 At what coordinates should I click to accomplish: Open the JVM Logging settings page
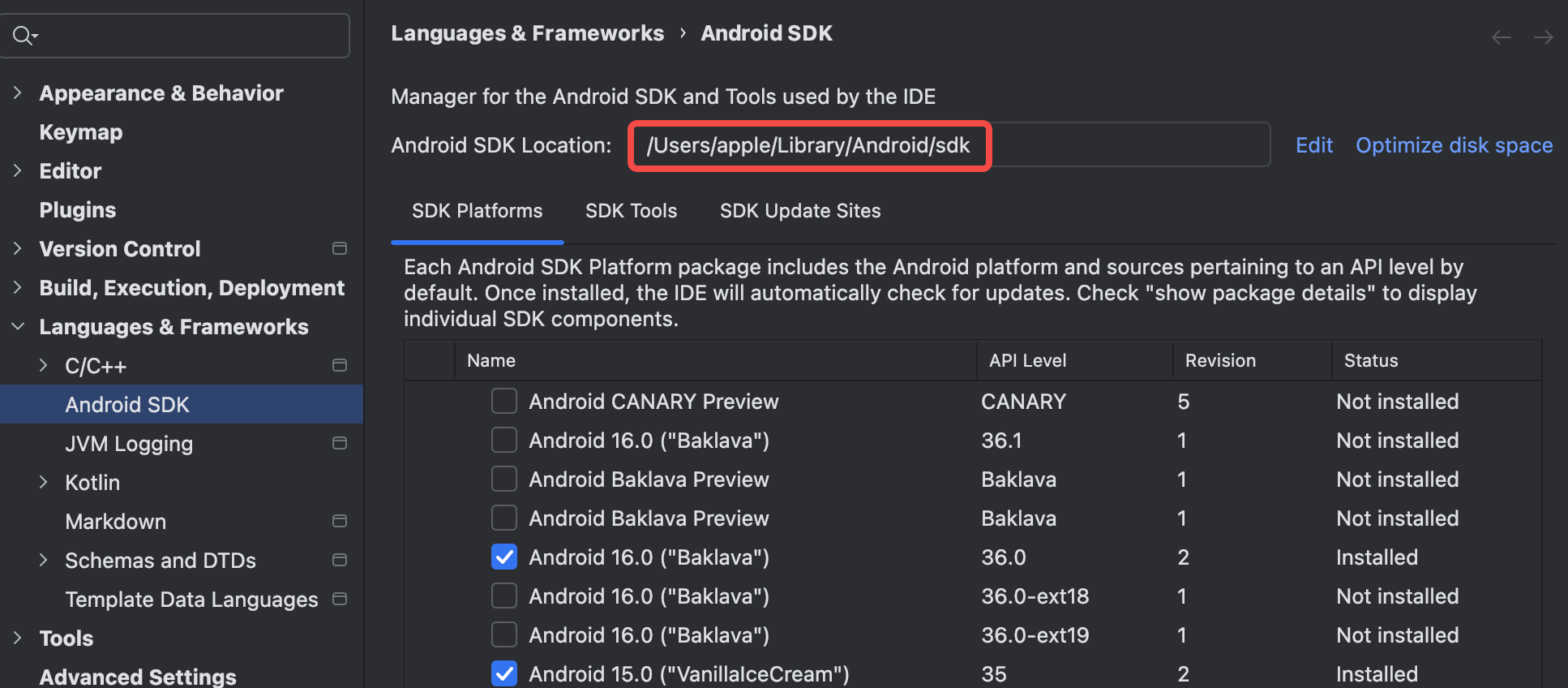(129, 443)
